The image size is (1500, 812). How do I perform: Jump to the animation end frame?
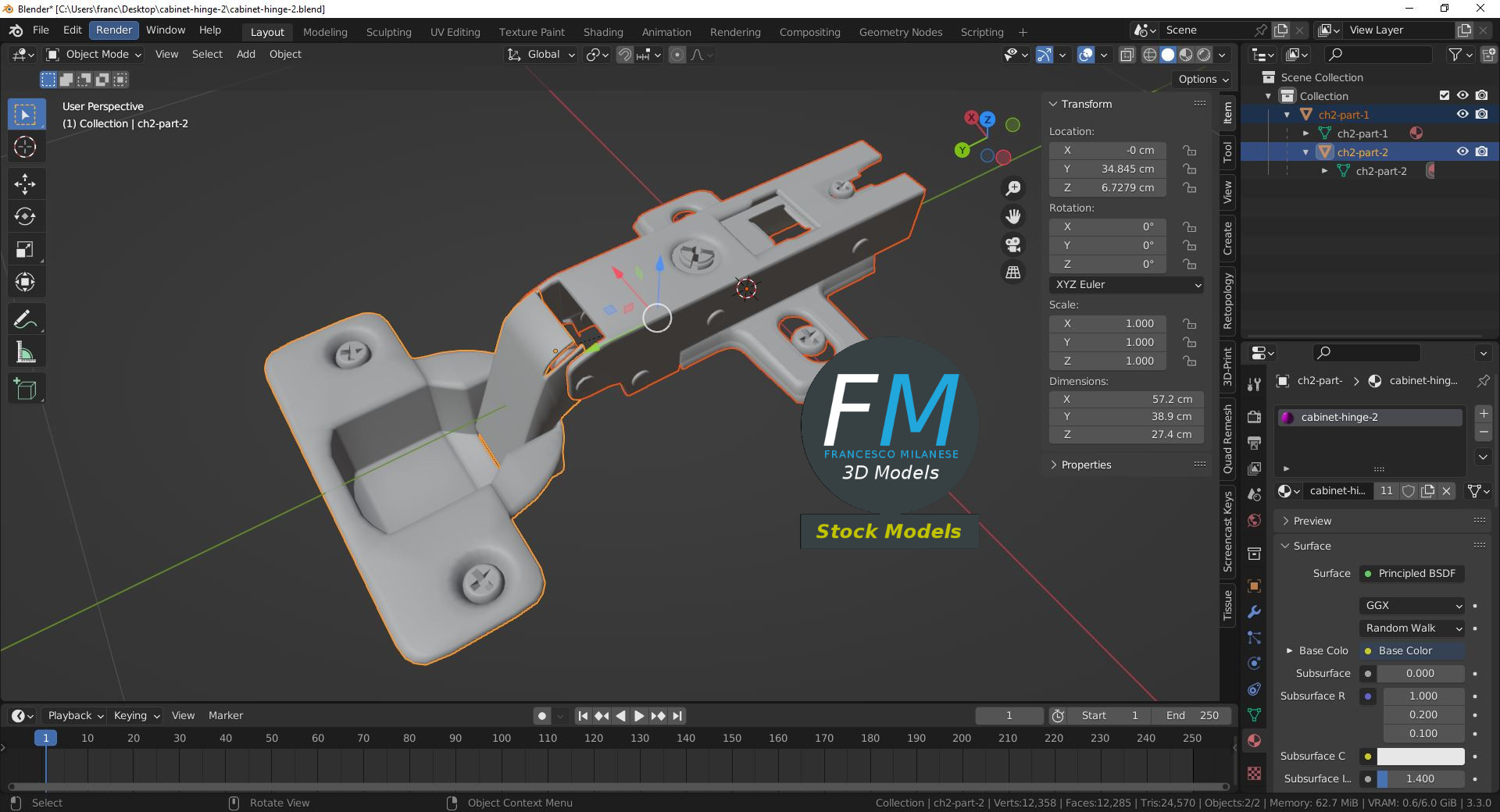click(x=677, y=716)
